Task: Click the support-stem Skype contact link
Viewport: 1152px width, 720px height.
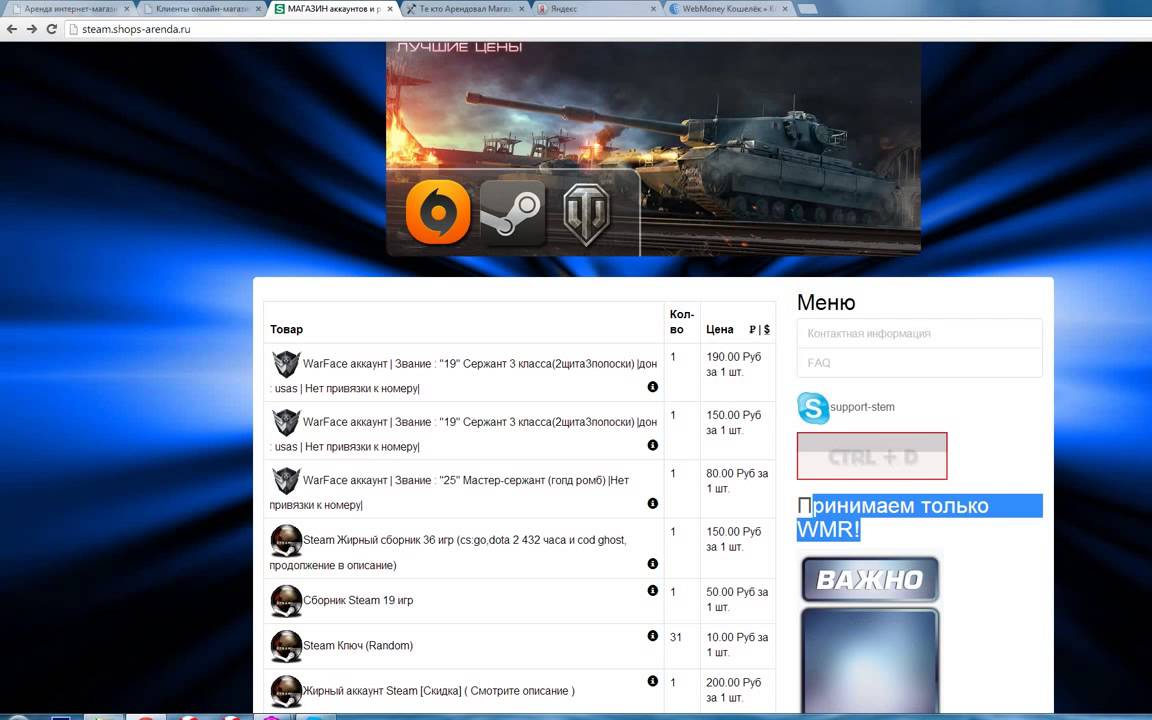Action: [x=862, y=407]
